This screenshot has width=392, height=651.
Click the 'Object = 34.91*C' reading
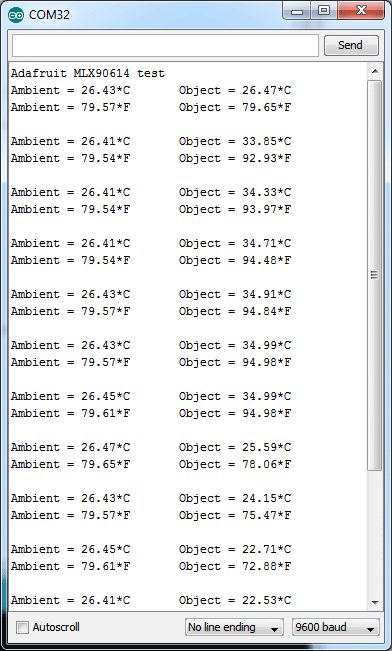[x=235, y=294]
